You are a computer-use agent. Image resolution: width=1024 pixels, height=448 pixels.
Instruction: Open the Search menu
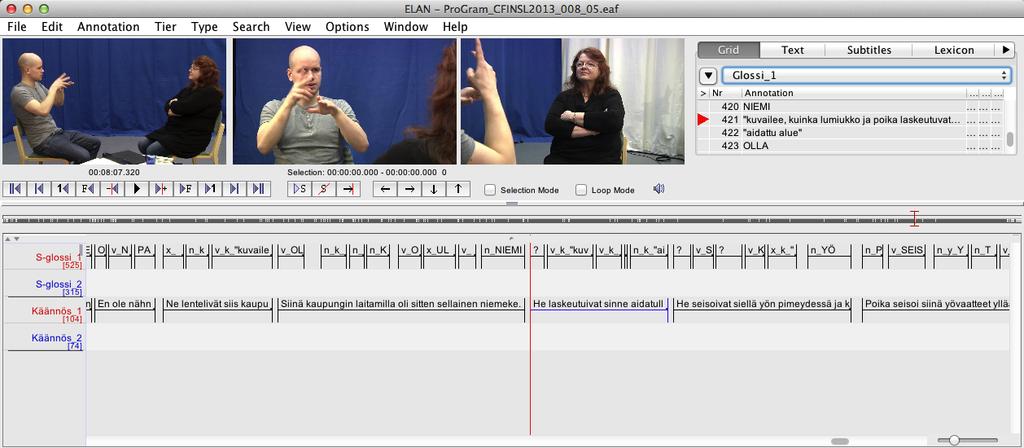pyautogui.click(x=251, y=27)
